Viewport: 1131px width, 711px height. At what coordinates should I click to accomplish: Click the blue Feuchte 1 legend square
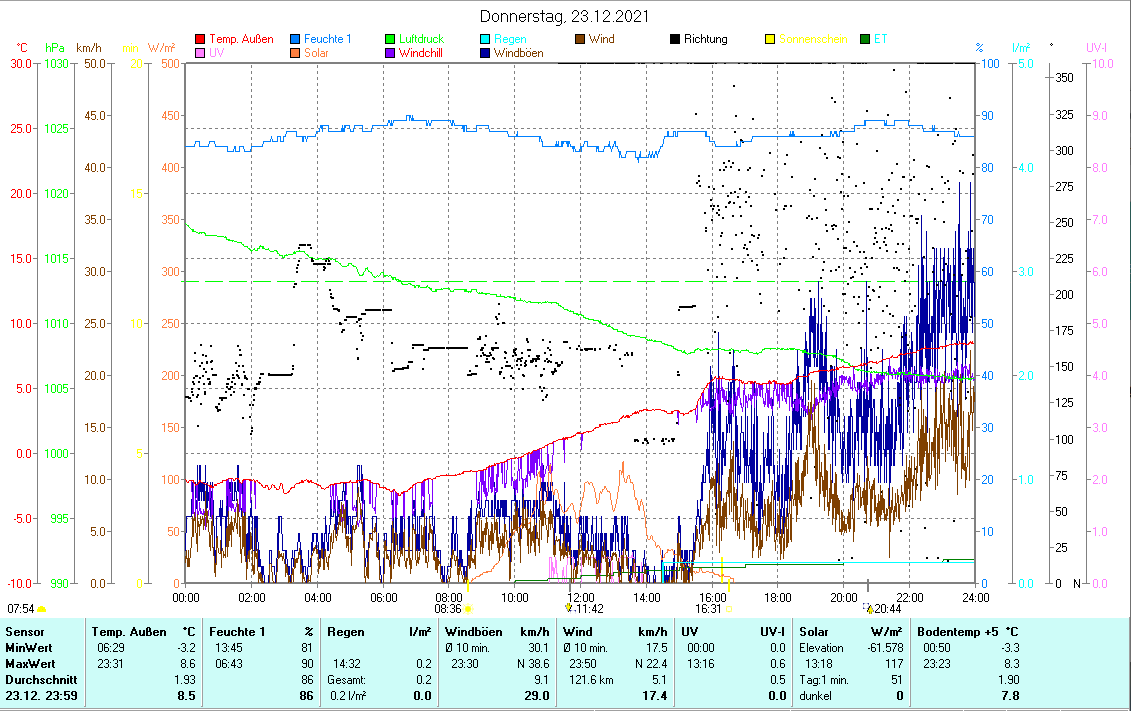296,40
